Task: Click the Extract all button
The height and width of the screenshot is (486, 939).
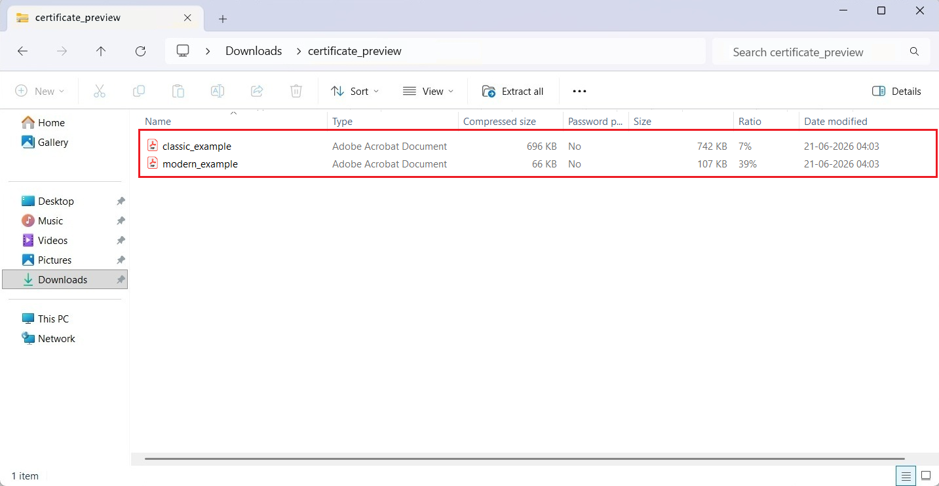Action: pos(513,91)
